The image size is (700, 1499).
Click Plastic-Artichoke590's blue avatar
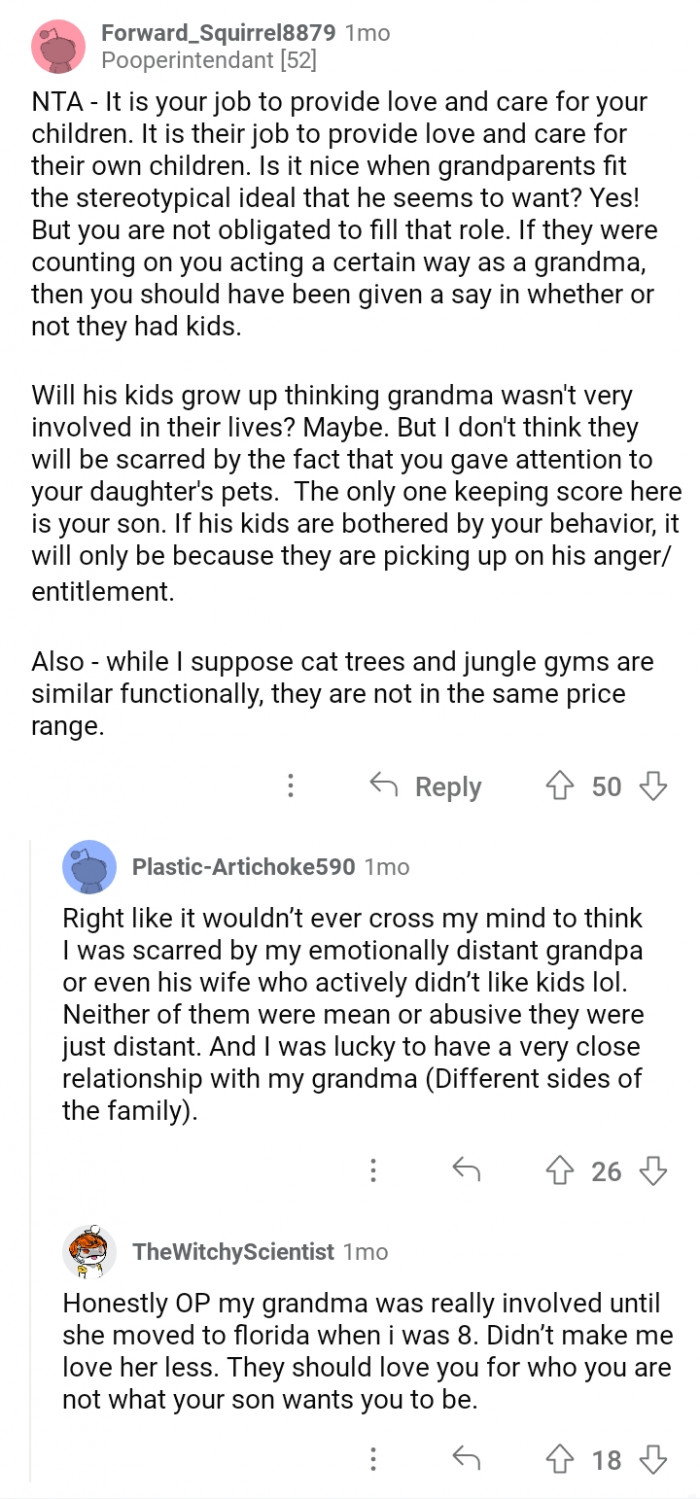(x=89, y=867)
